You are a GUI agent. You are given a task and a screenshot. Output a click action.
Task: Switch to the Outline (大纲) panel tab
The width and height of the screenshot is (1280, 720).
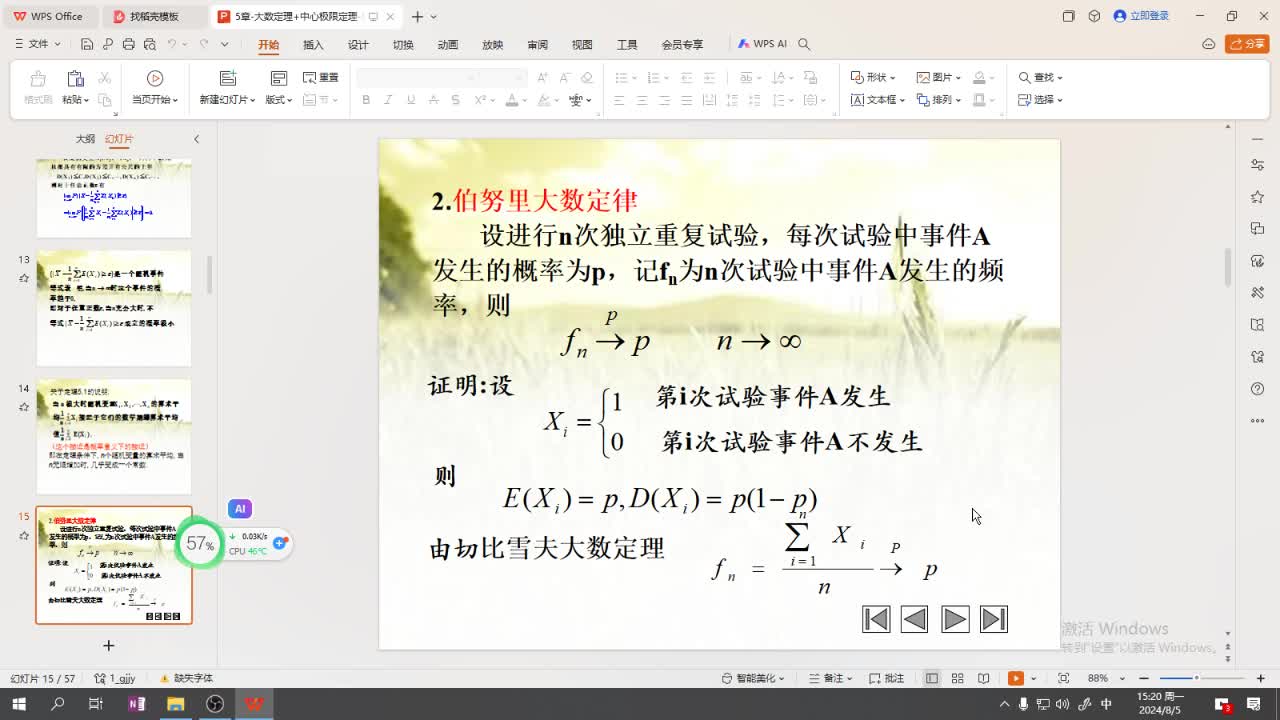coord(86,139)
